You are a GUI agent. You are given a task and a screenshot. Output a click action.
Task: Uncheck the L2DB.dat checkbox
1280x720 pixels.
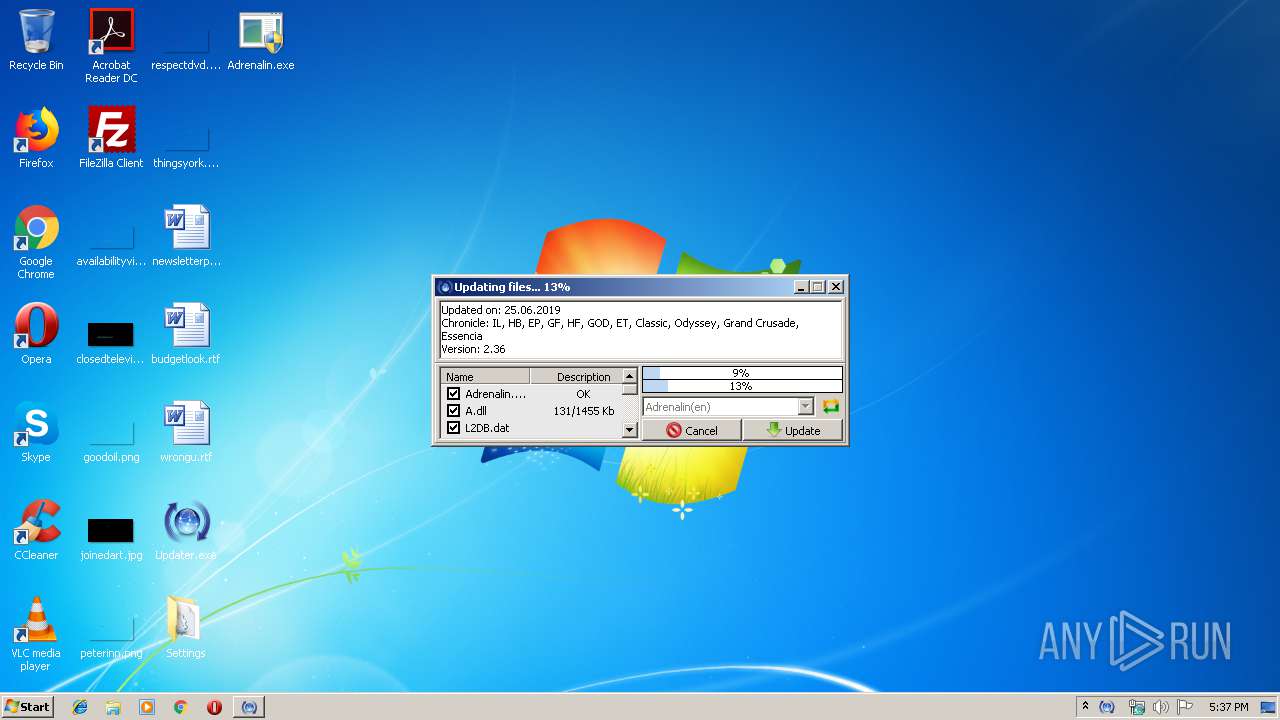(453, 428)
